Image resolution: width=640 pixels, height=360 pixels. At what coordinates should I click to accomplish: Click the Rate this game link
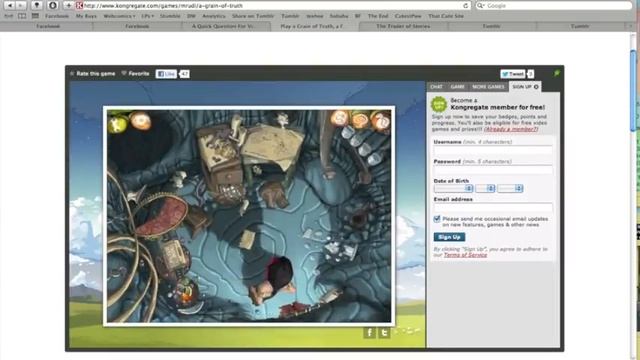(x=96, y=73)
